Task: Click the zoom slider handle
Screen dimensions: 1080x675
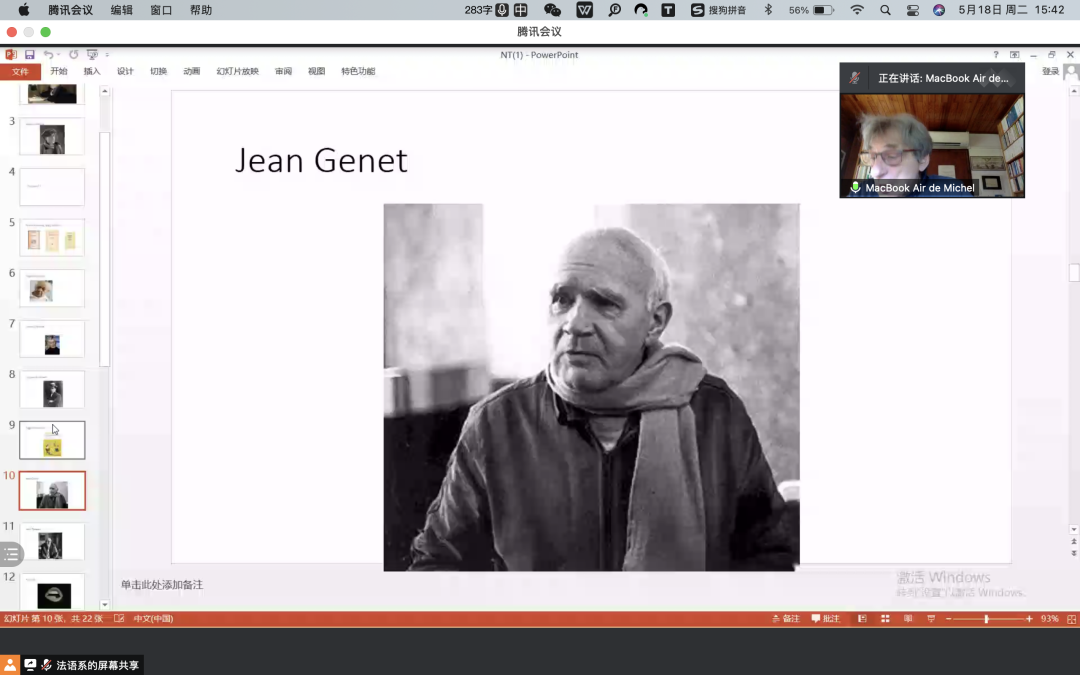Action: (986, 619)
